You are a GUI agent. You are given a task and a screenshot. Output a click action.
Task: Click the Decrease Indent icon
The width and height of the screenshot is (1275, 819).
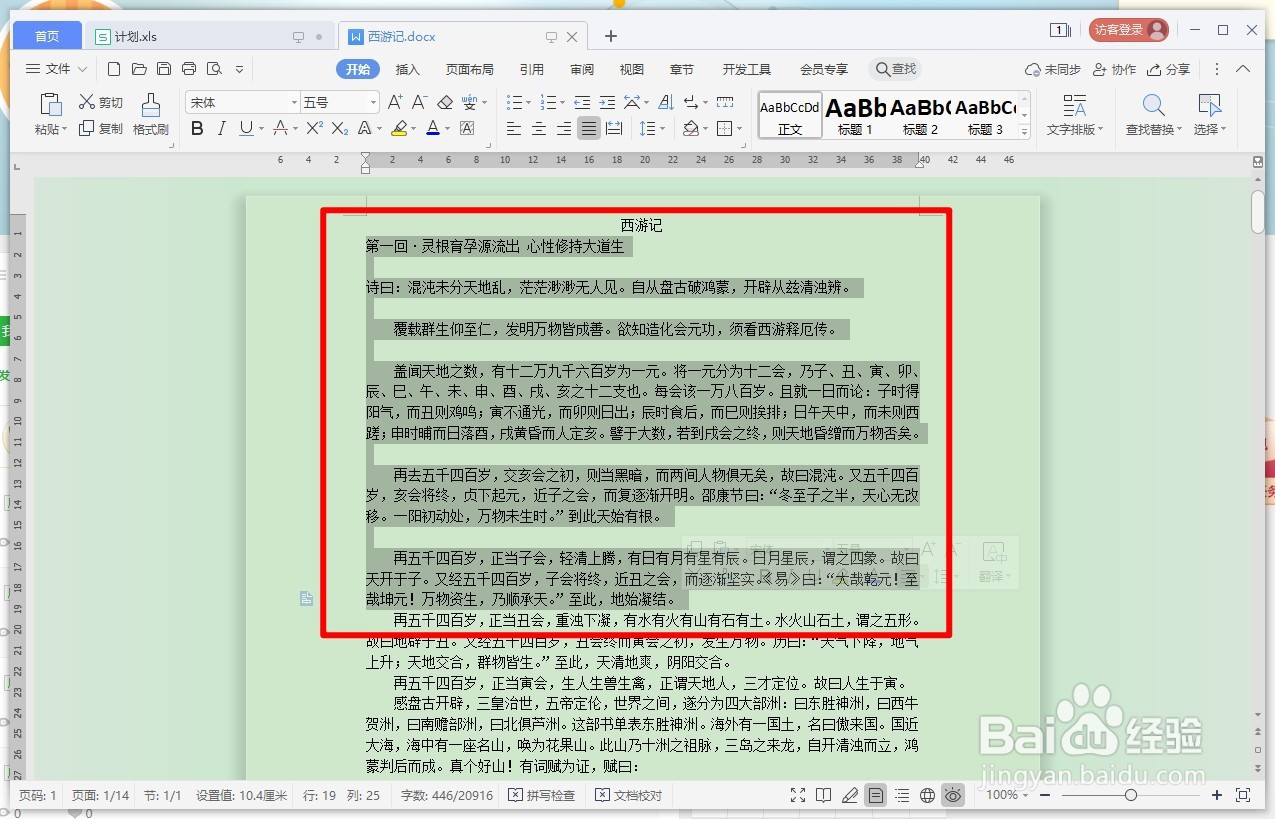[583, 102]
